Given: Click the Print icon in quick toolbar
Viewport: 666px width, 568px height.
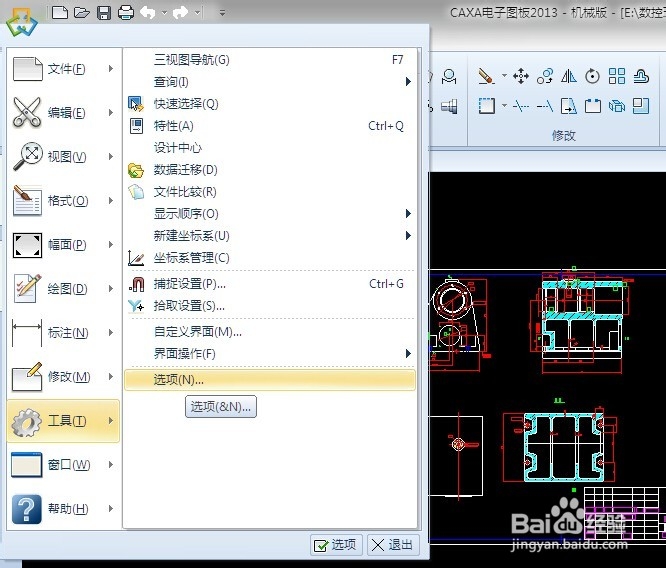Looking at the screenshot, I should click(x=126, y=13).
